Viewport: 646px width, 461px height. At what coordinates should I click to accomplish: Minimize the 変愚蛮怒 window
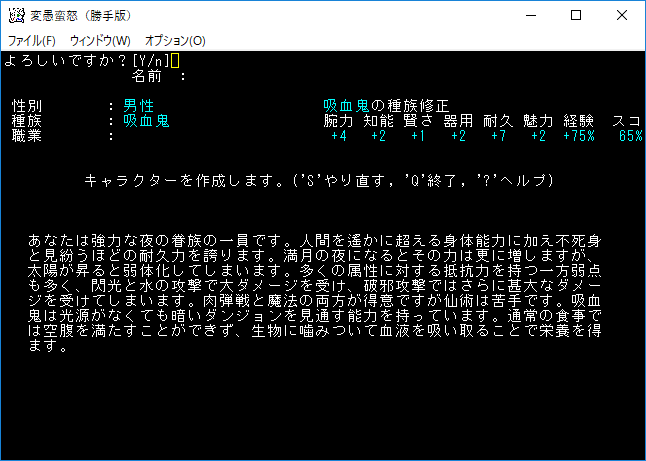530,15
